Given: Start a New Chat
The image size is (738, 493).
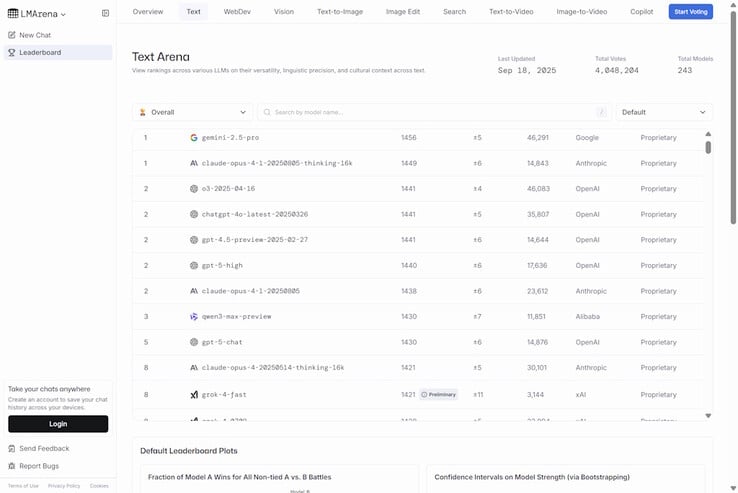Looking at the screenshot, I should pyautogui.click(x=58, y=35).
